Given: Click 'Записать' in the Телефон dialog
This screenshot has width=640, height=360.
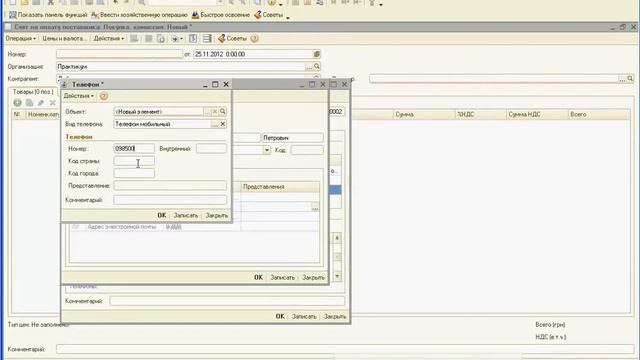Looking at the screenshot, I should coord(186,215).
